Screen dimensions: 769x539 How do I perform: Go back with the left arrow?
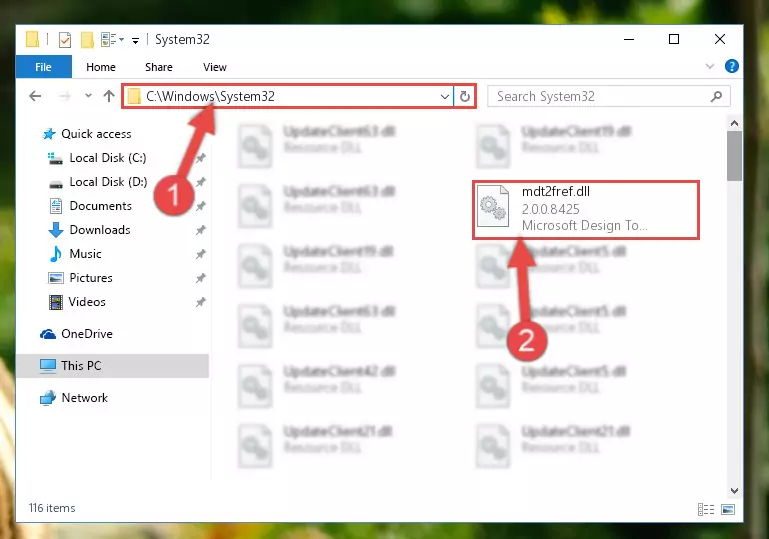[x=35, y=96]
